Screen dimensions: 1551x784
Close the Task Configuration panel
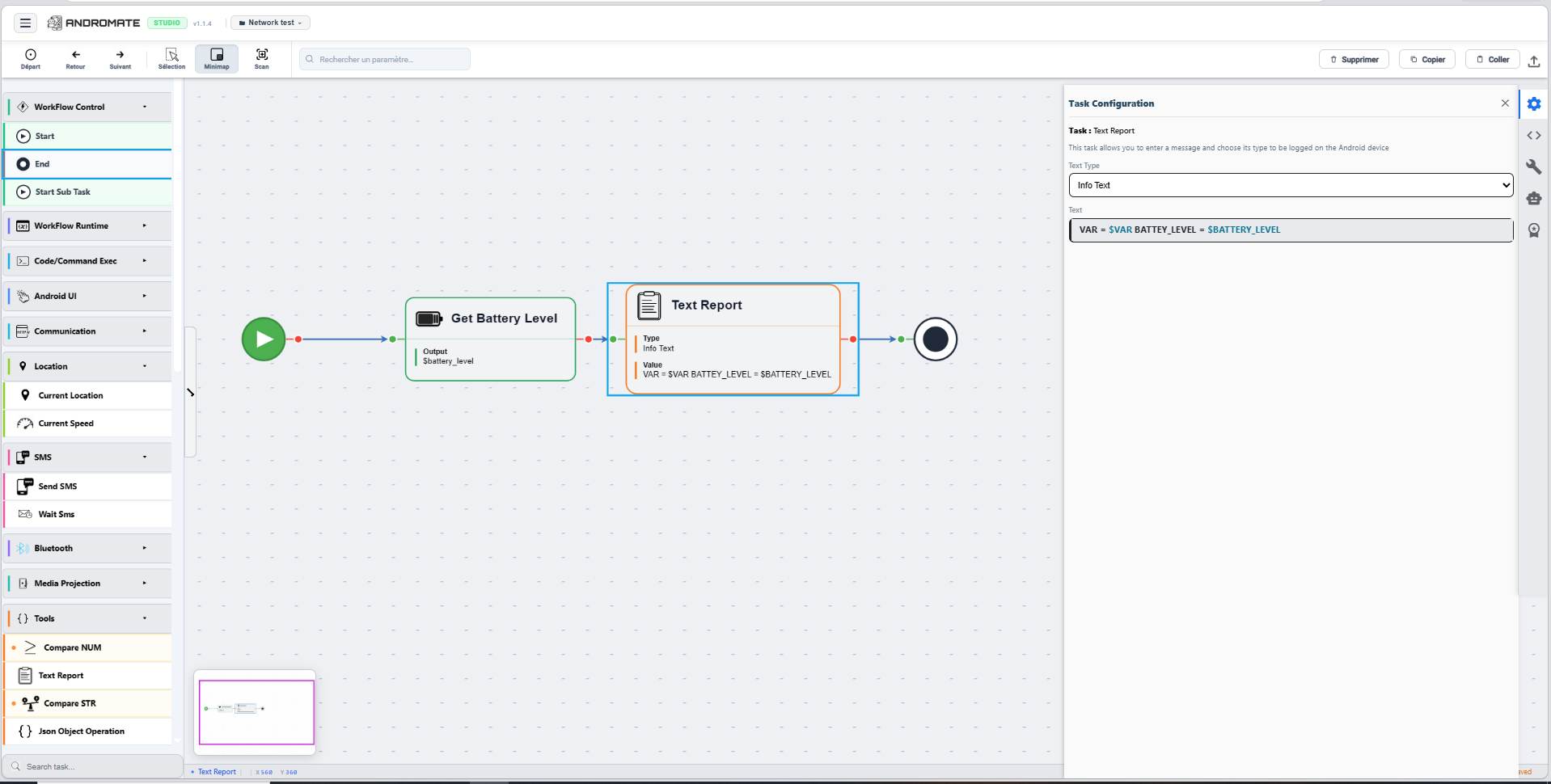(1505, 103)
